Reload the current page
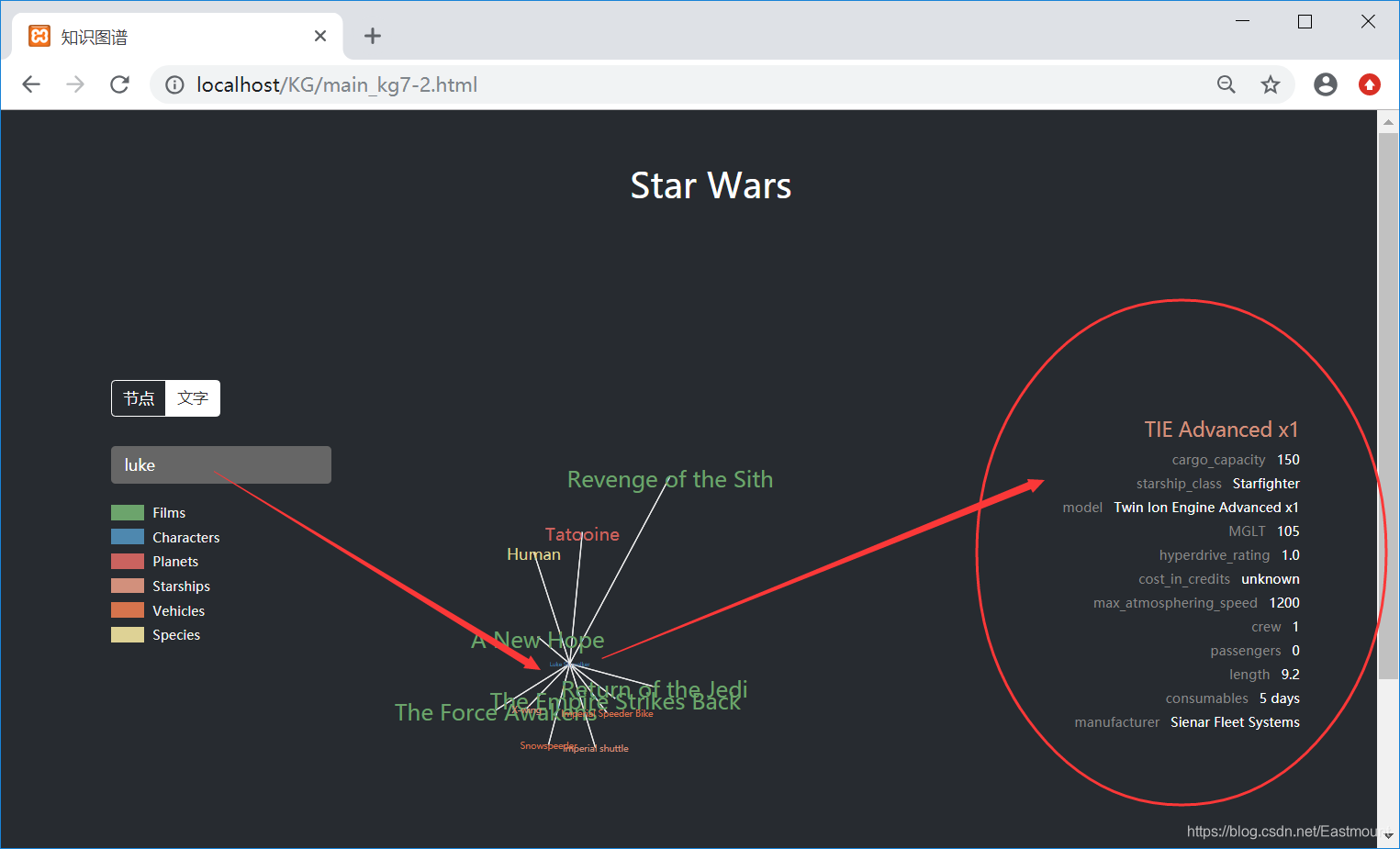The image size is (1400, 849). (x=119, y=84)
